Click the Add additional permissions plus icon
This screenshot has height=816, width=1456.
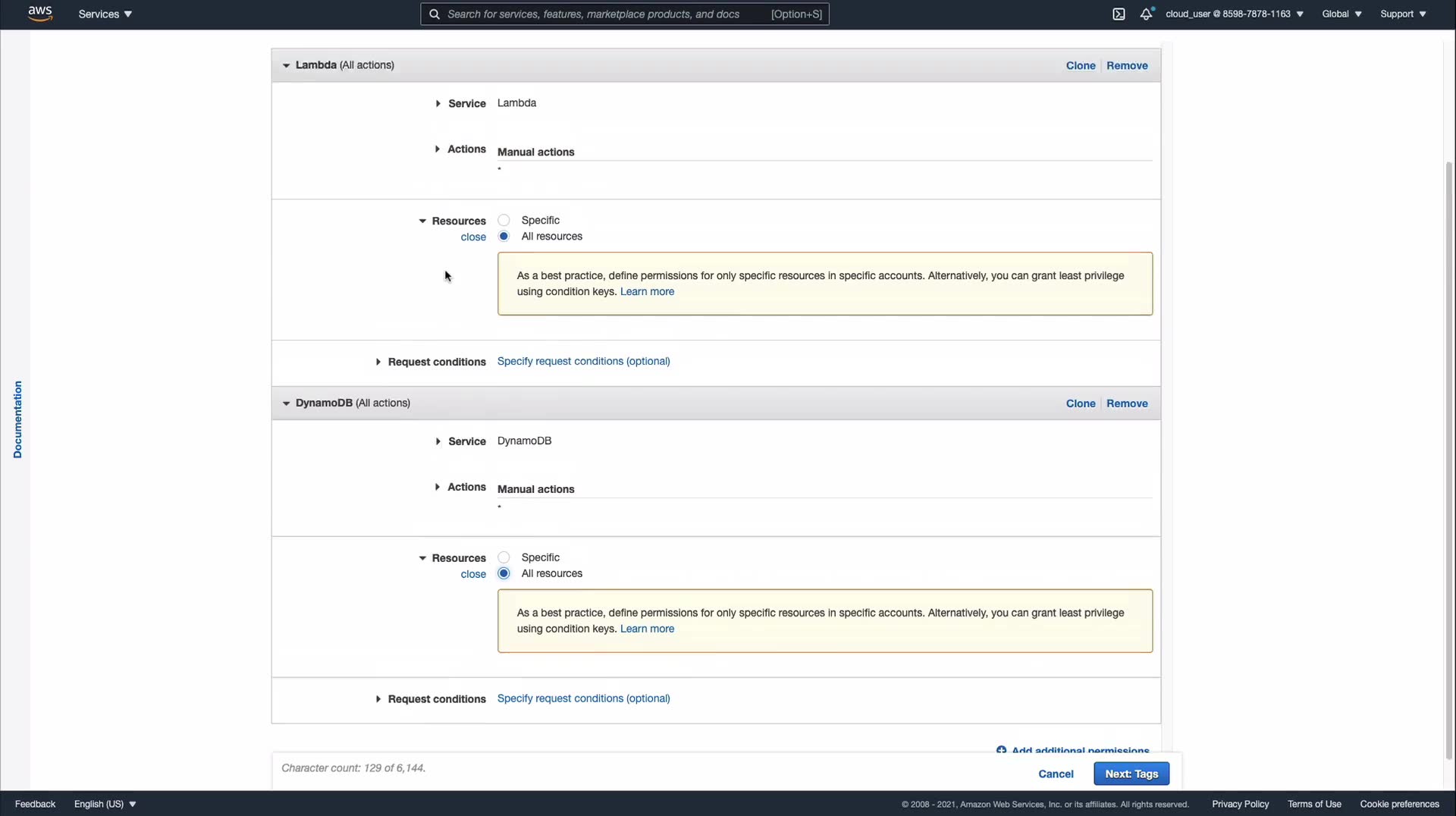1001,750
